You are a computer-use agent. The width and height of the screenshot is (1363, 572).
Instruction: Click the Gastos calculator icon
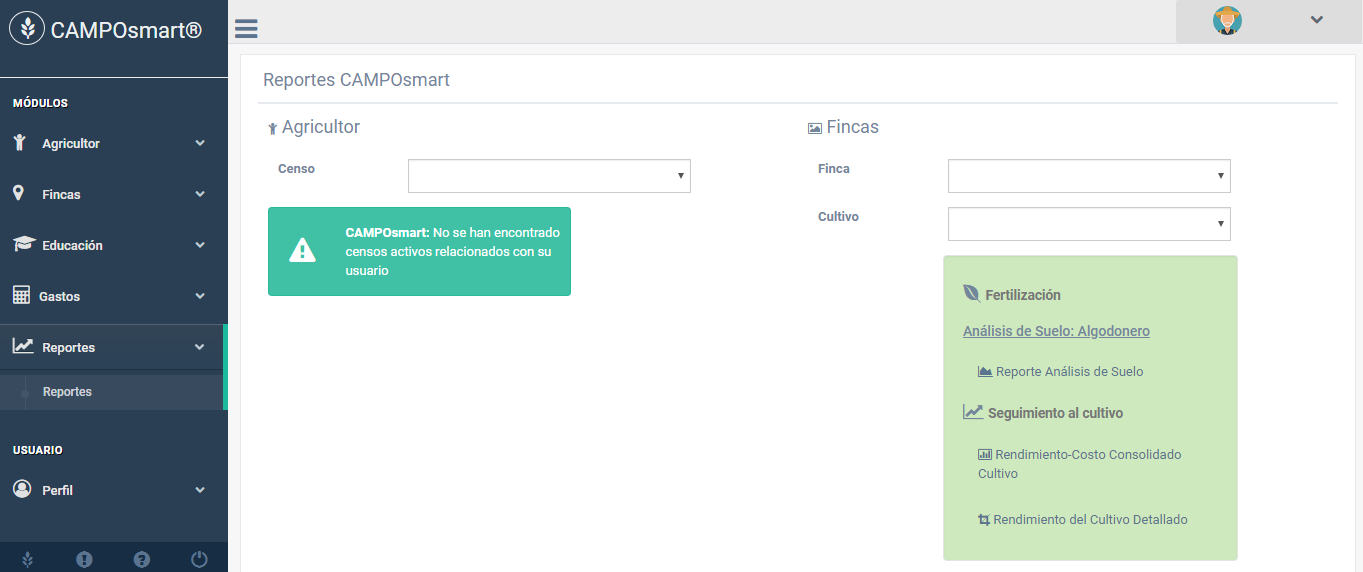(21, 295)
